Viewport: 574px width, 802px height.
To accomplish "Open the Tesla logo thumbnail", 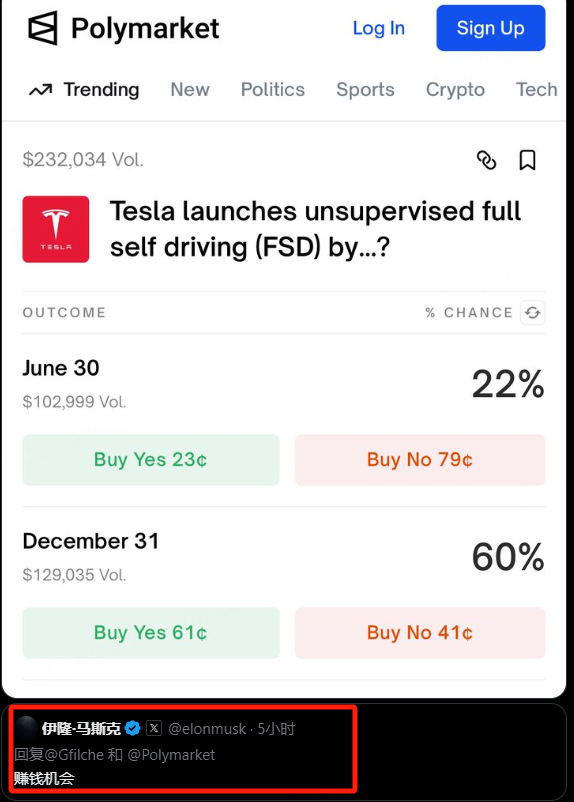I will click(x=56, y=229).
